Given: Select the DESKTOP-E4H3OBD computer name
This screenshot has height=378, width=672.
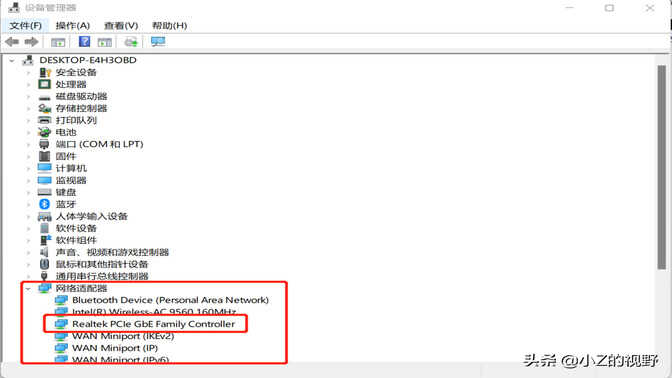Looking at the screenshot, I should tap(88, 60).
